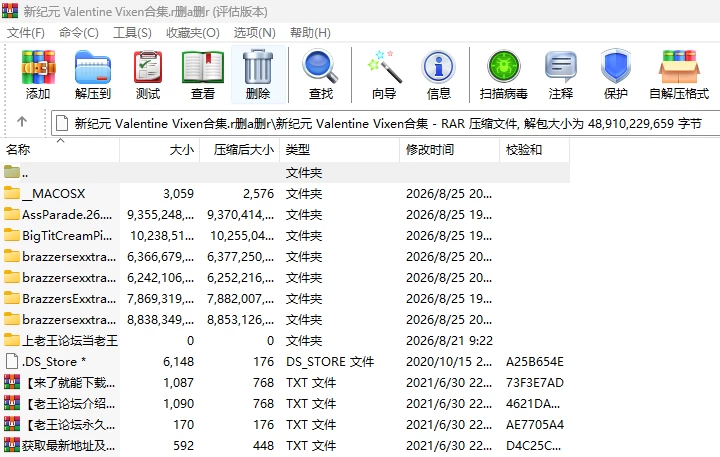Click the icon of 【老王论坛永久... file
The height and width of the screenshot is (457, 720).
(x=12, y=424)
